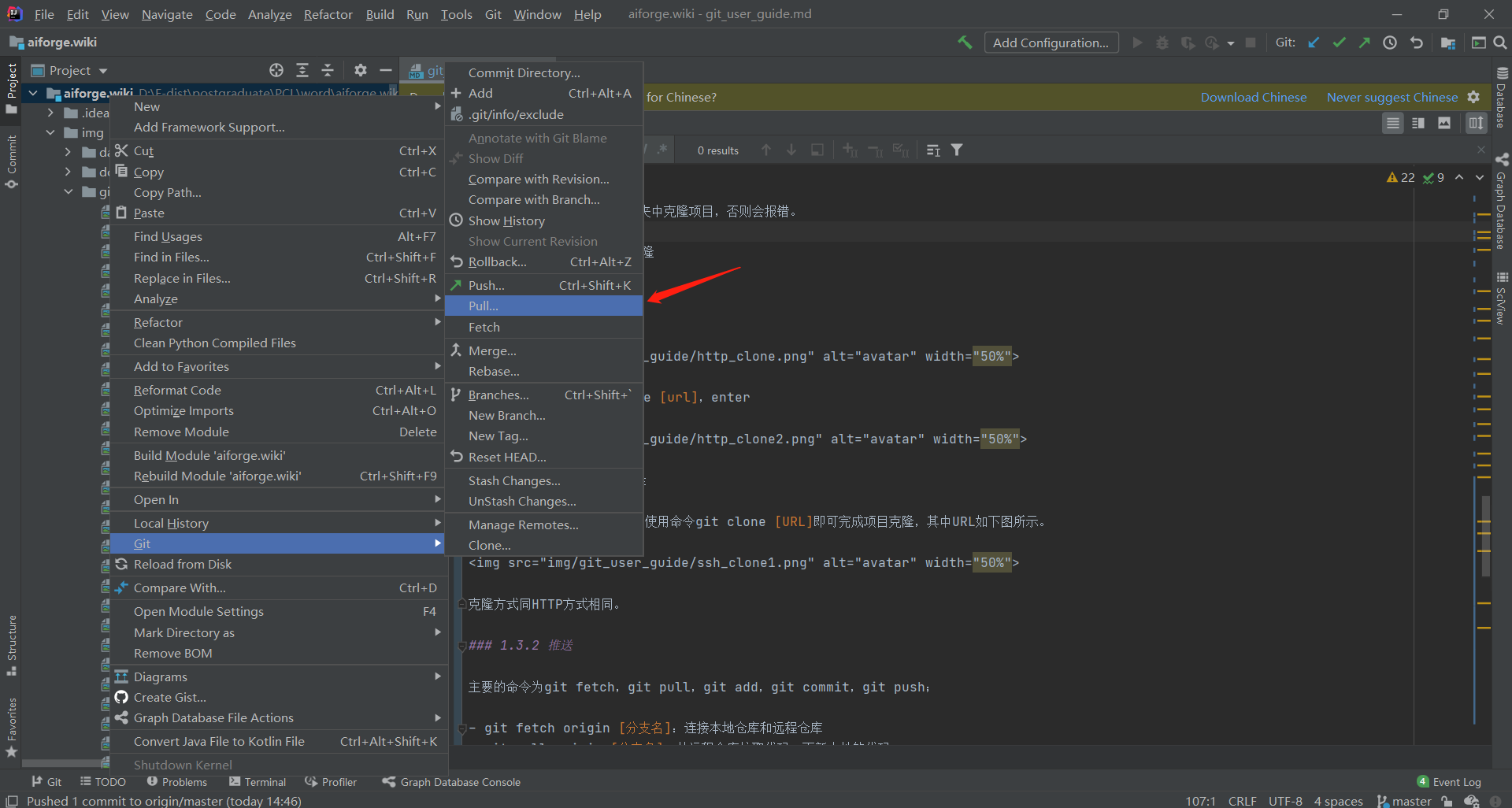Hide the Project tool window

click(386, 70)
